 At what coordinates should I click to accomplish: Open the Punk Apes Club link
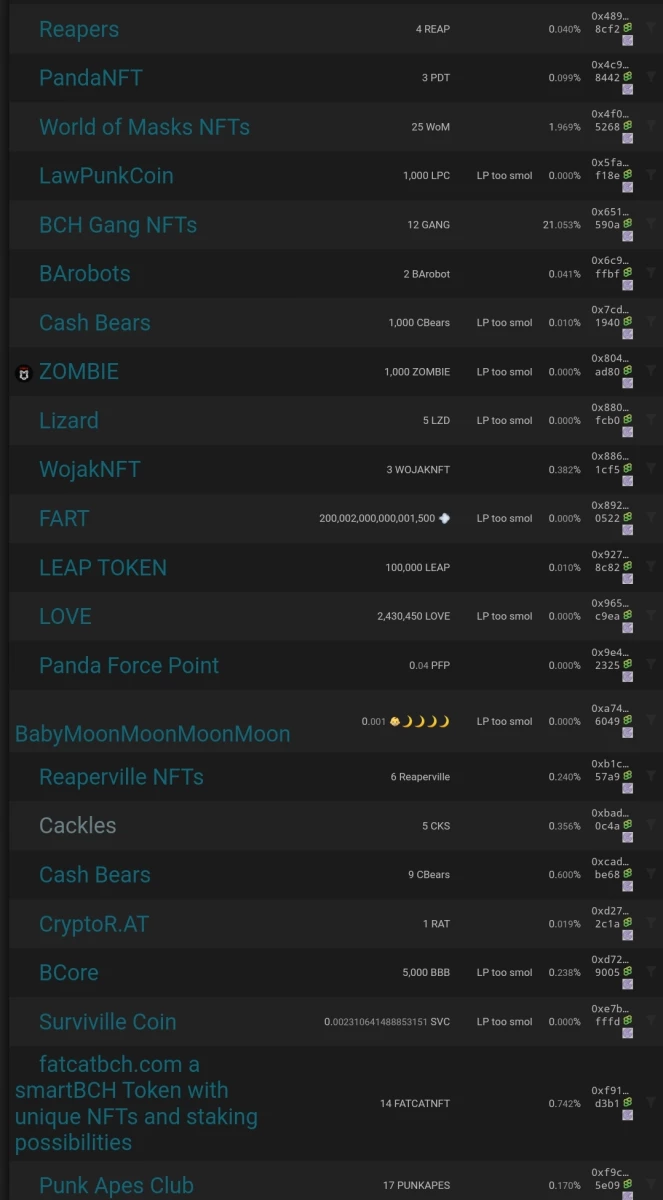pos(116,1185)
